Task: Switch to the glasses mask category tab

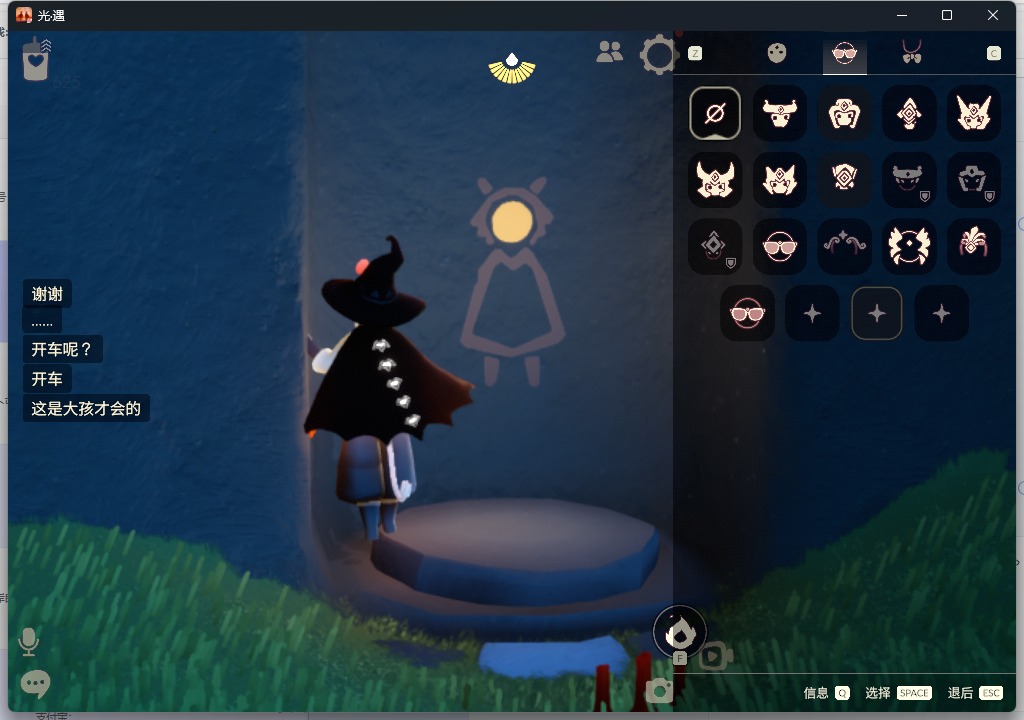Action: [x=844, y=54]
